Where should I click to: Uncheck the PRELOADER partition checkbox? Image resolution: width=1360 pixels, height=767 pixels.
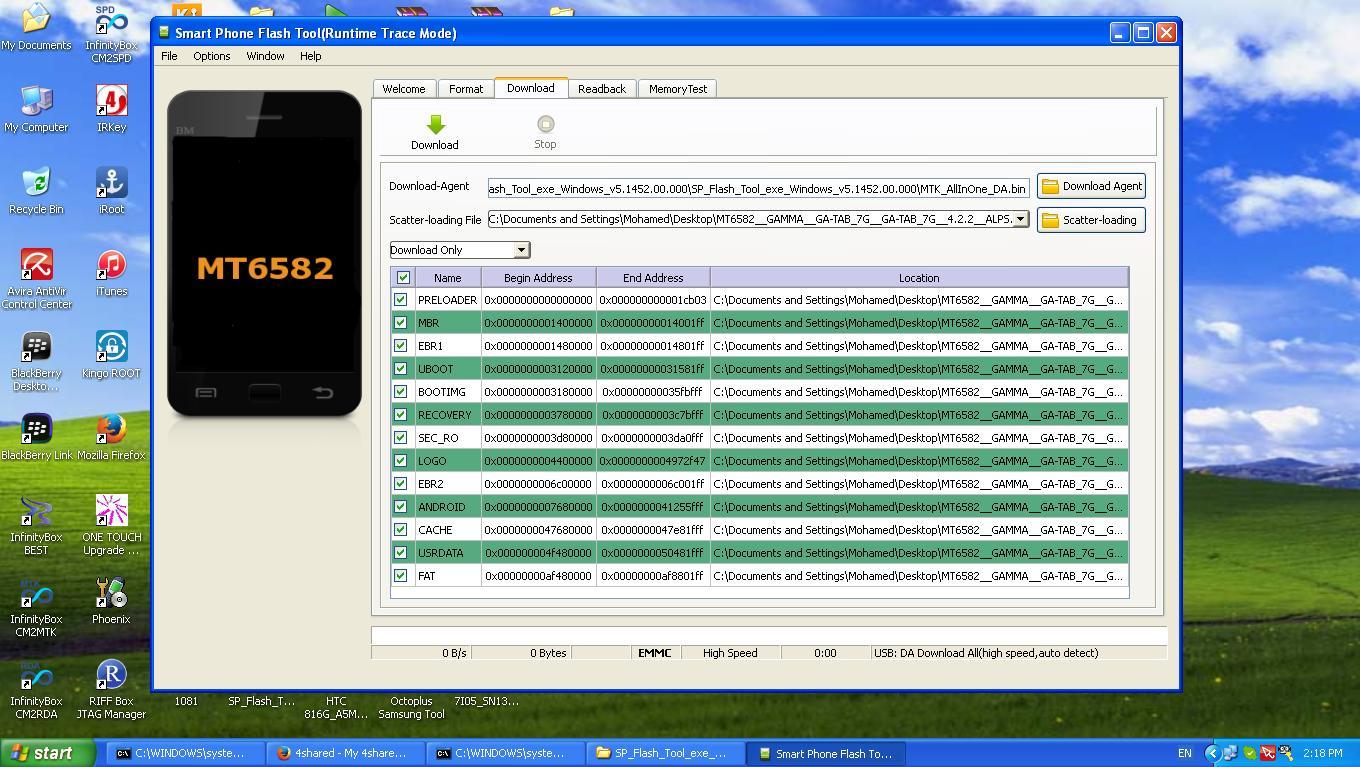401,300
